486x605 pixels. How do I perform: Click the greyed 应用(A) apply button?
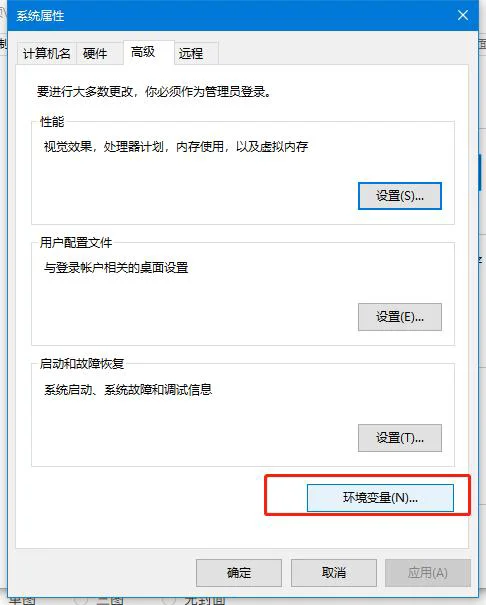(x=428, y=573)
